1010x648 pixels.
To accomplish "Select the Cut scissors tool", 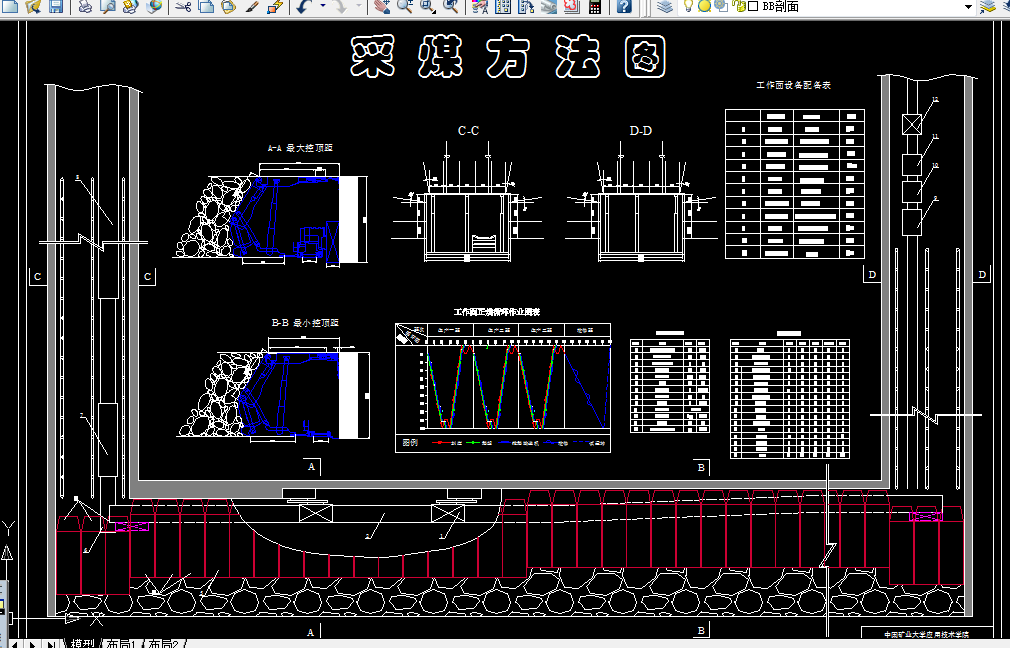I will (183, 6).
